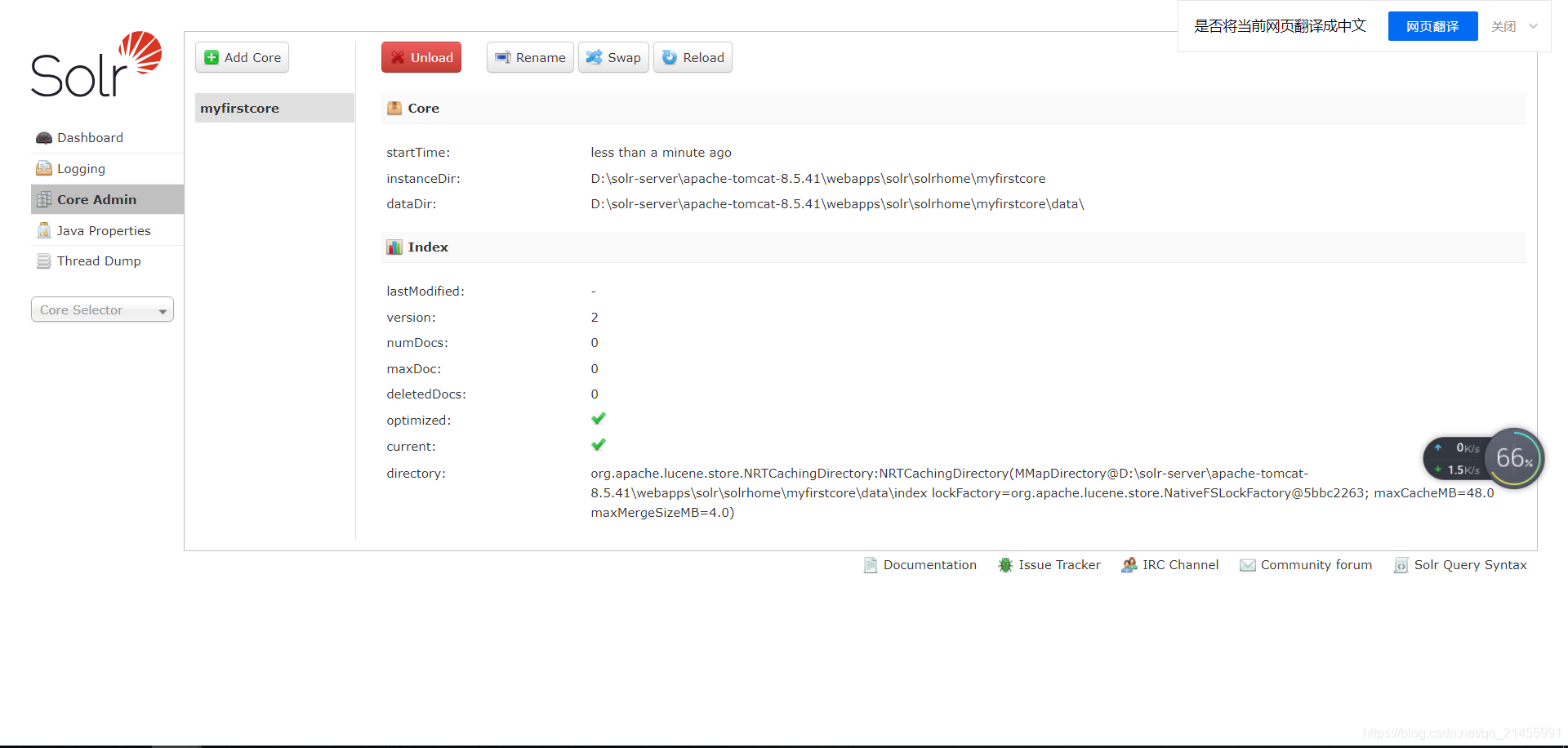1568x748 pixels.
Task: Select Core Admin in sidebar
Action: coord(107,199)
